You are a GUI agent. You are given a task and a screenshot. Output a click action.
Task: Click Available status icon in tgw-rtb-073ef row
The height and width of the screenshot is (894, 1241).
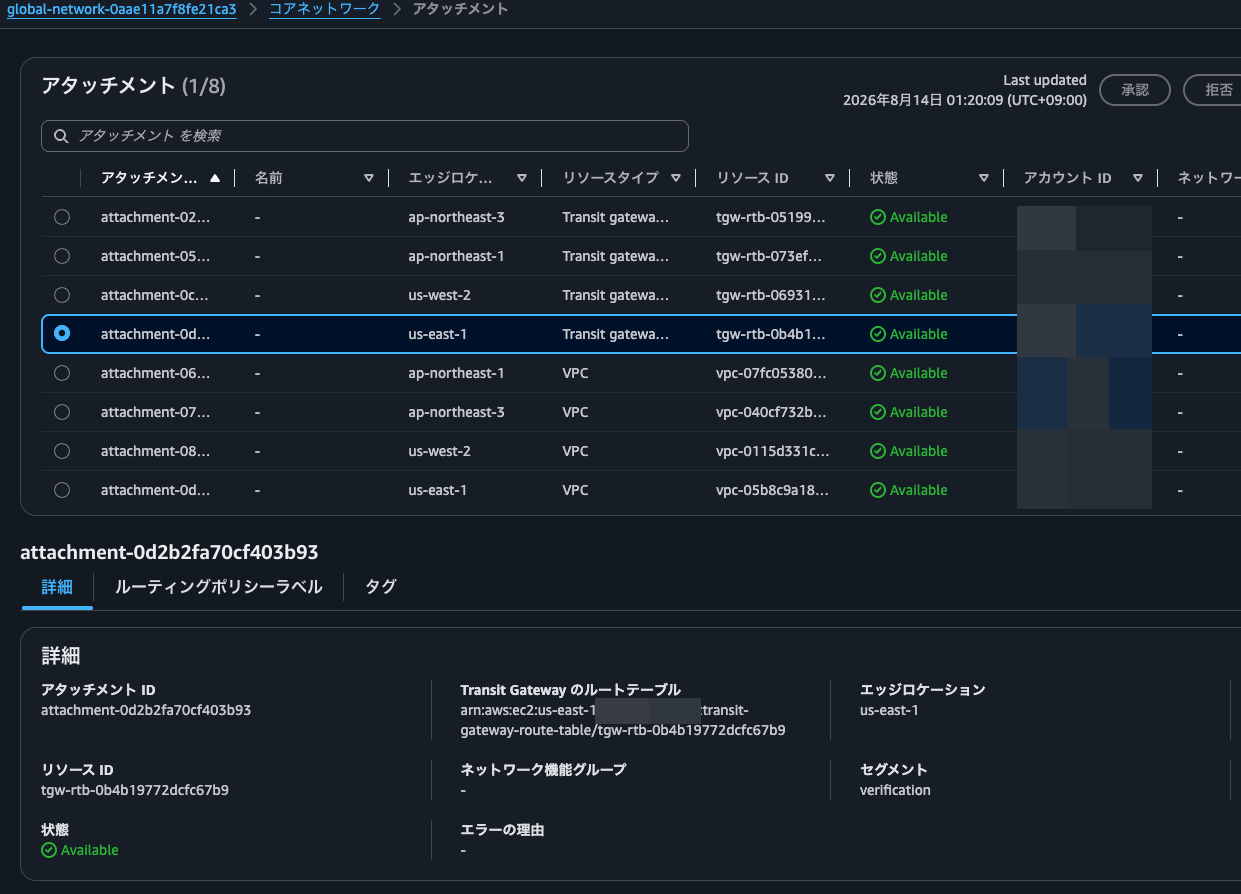pos(878,256)
